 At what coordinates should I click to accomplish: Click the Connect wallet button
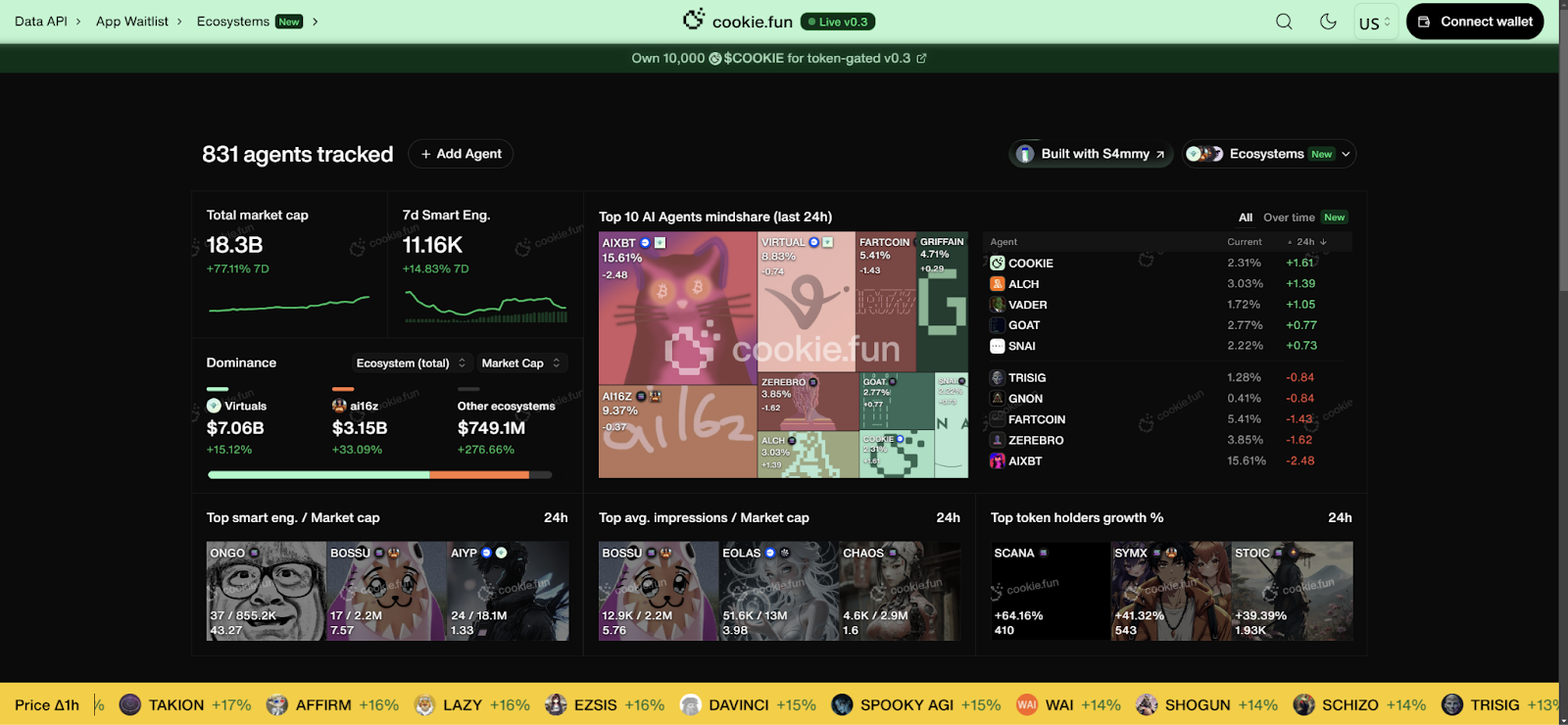[1475, 22]
